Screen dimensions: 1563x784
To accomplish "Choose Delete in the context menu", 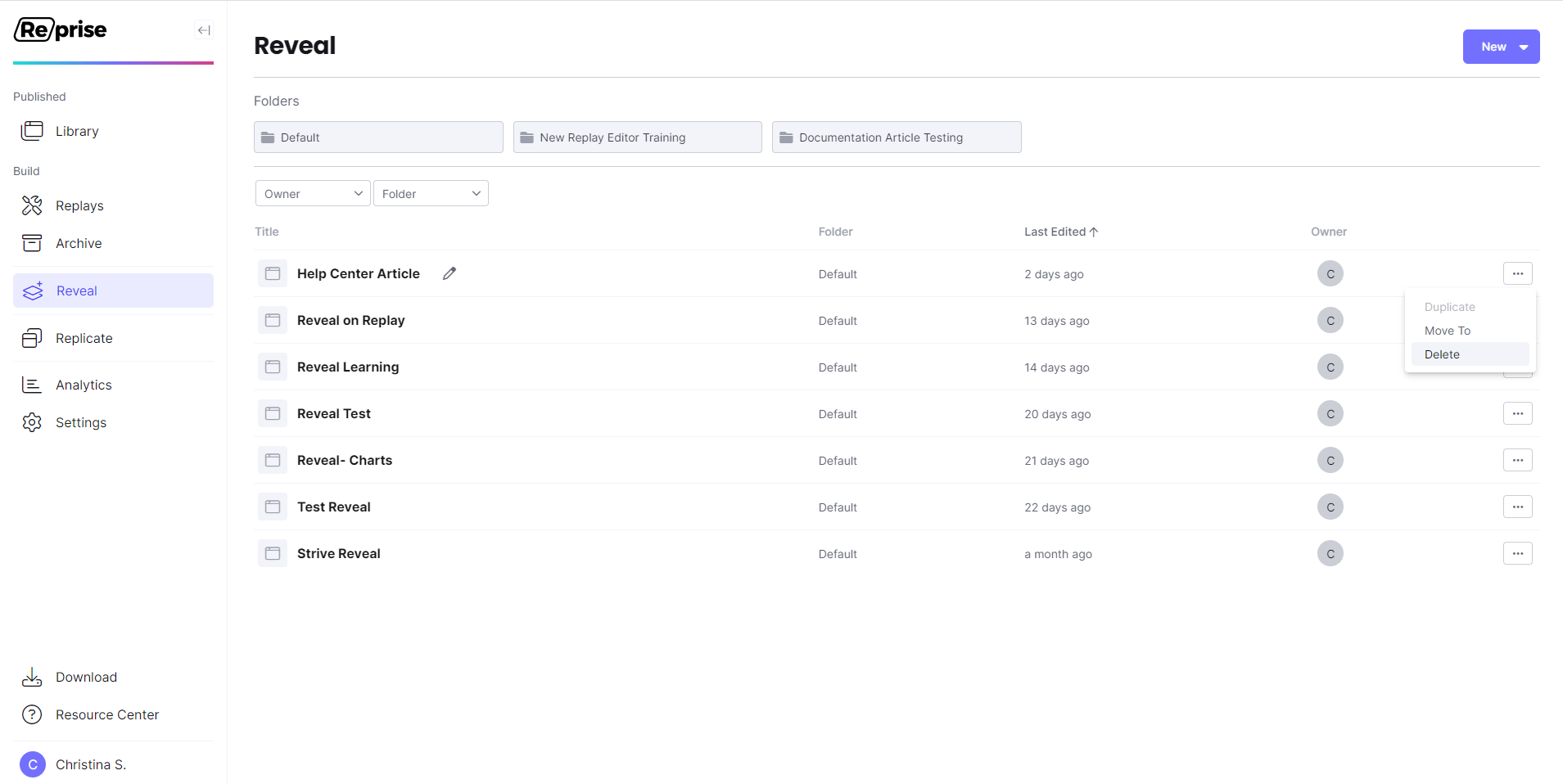I will click(1470, 354).
